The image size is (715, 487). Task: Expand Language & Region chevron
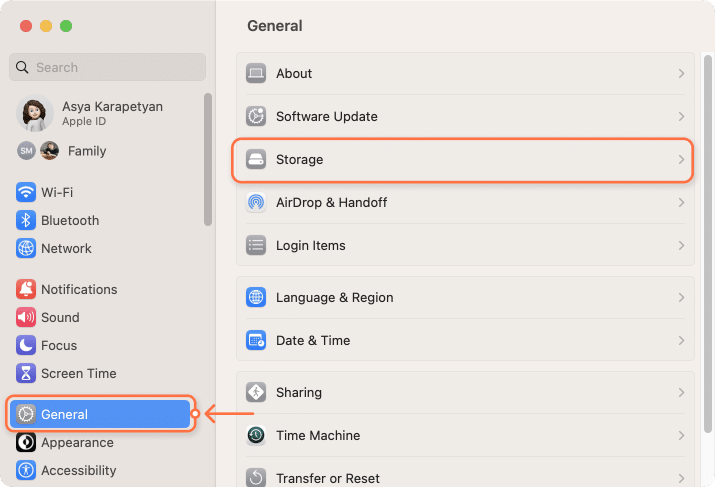pyautogui.click(x=681, y=297)
